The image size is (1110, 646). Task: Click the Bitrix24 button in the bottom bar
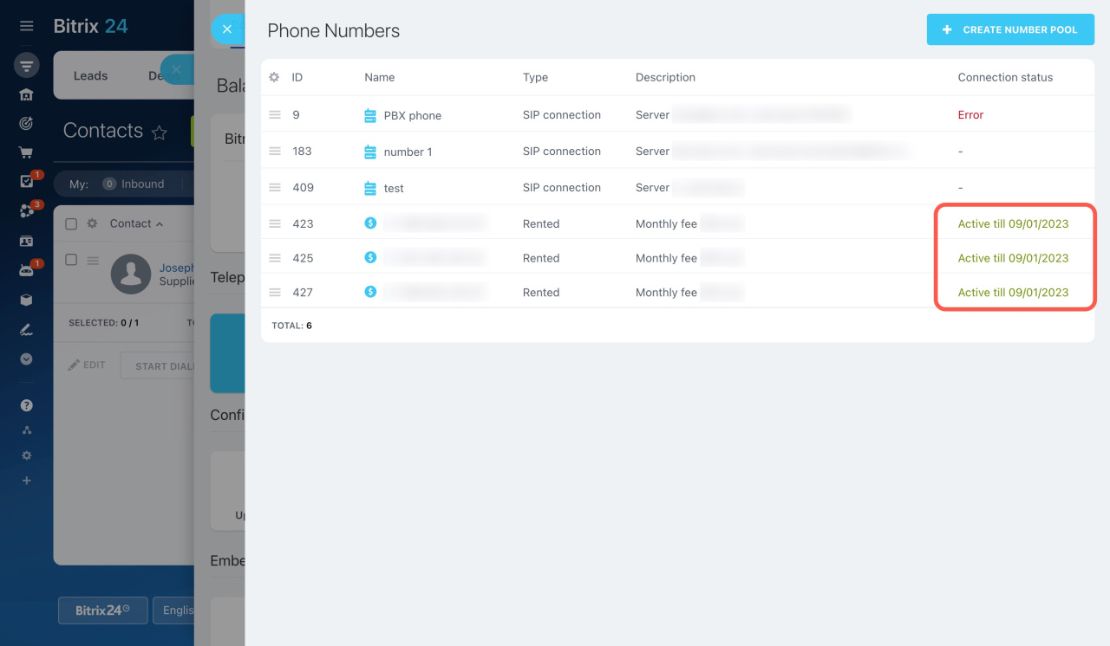(x=103, y=610)
